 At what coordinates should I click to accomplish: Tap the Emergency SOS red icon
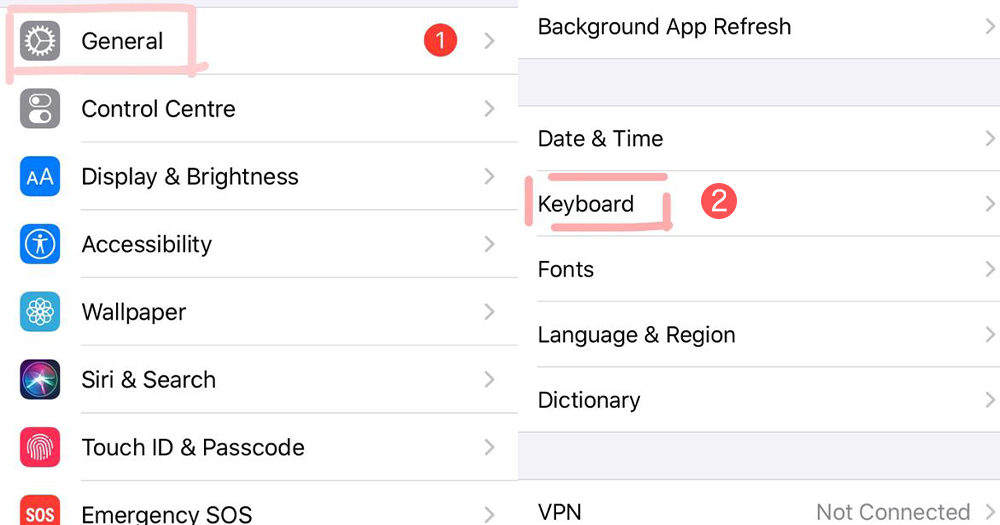coord(40,512)
